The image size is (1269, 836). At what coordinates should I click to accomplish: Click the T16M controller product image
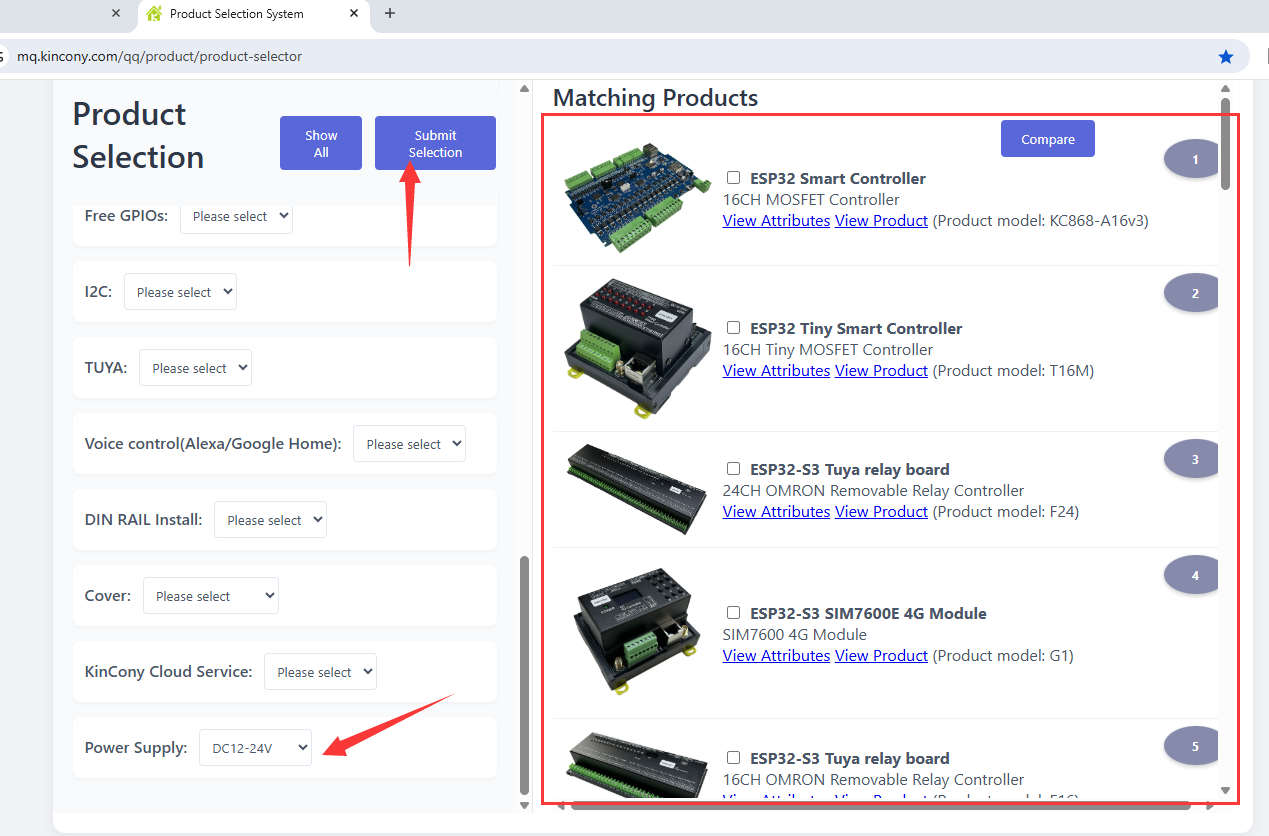pyautogui.click(x=628, y=347)
